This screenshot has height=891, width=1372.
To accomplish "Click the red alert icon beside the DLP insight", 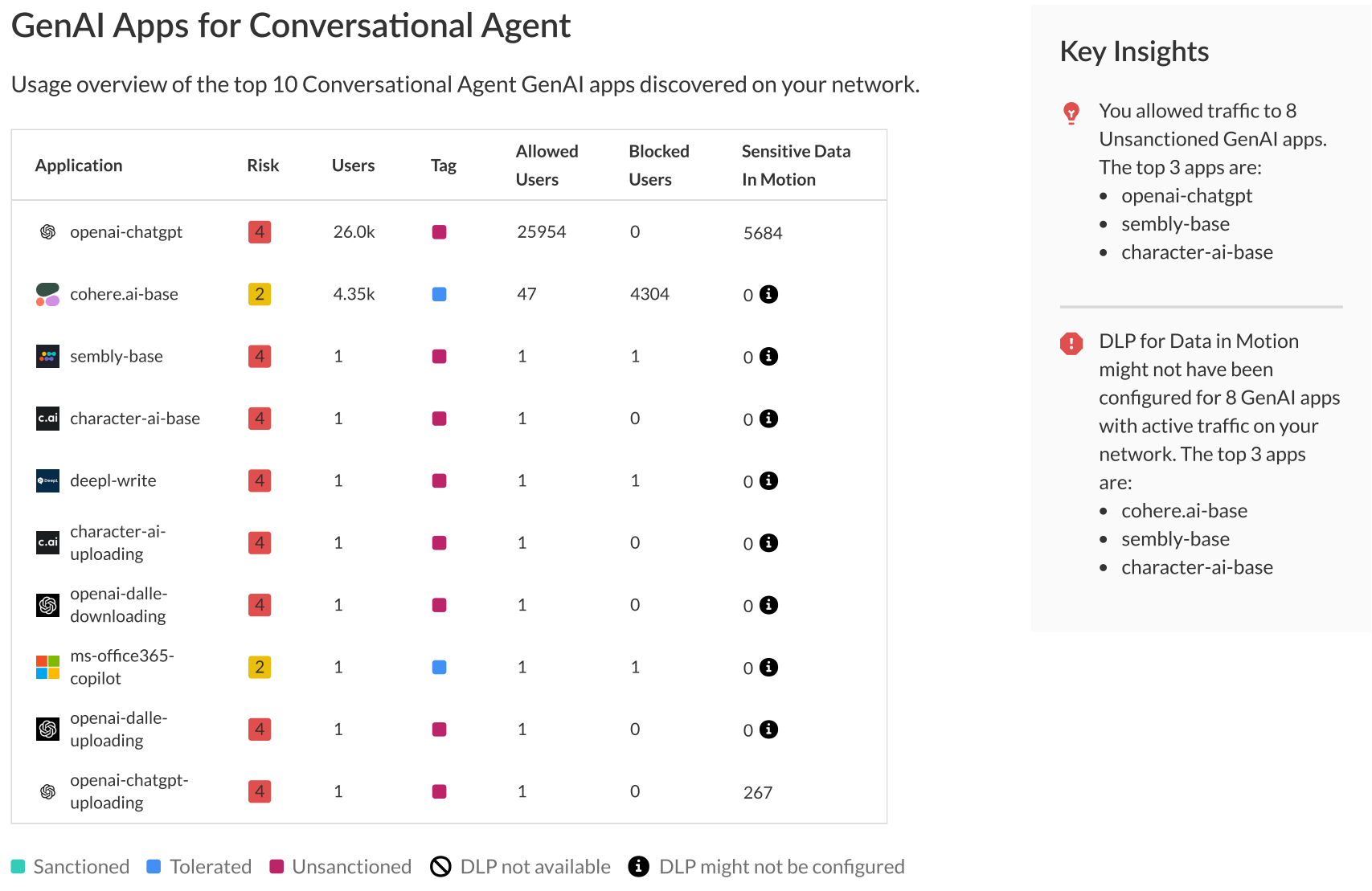I will 1071,343.
